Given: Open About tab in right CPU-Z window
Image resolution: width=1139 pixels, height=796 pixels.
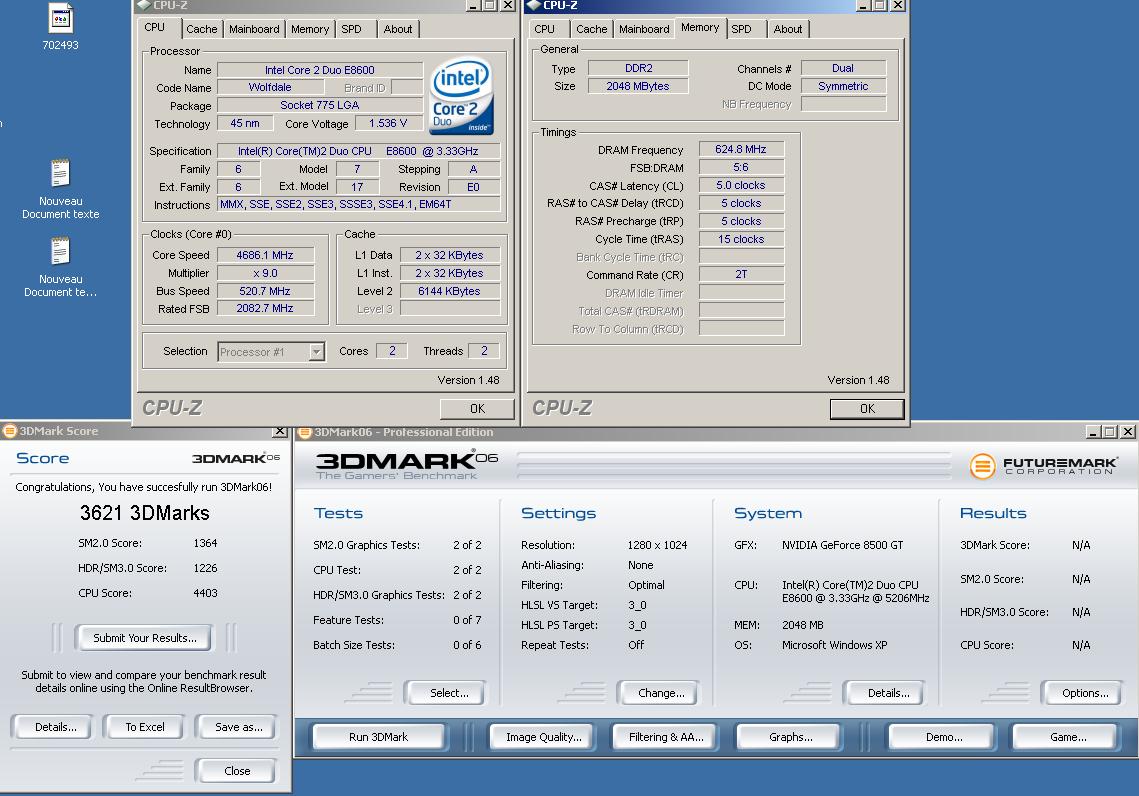Looking at the screenshot, I should [x=787, y=29].
